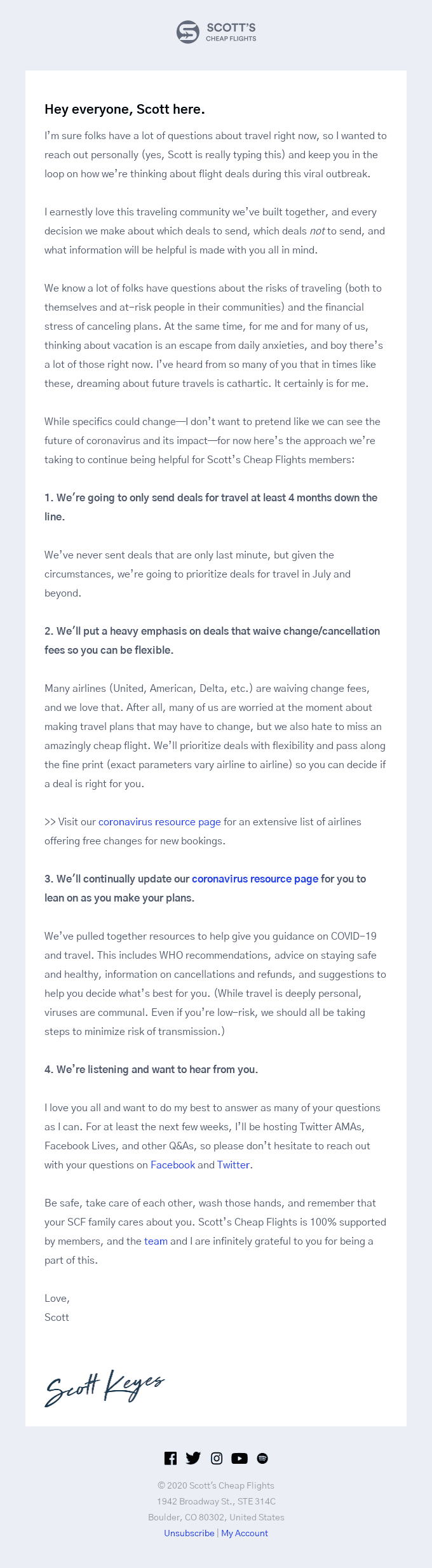Follow the inline Twitter text link
The height and width of the screenshot is (1568, 432).
tap(233, 1165)
